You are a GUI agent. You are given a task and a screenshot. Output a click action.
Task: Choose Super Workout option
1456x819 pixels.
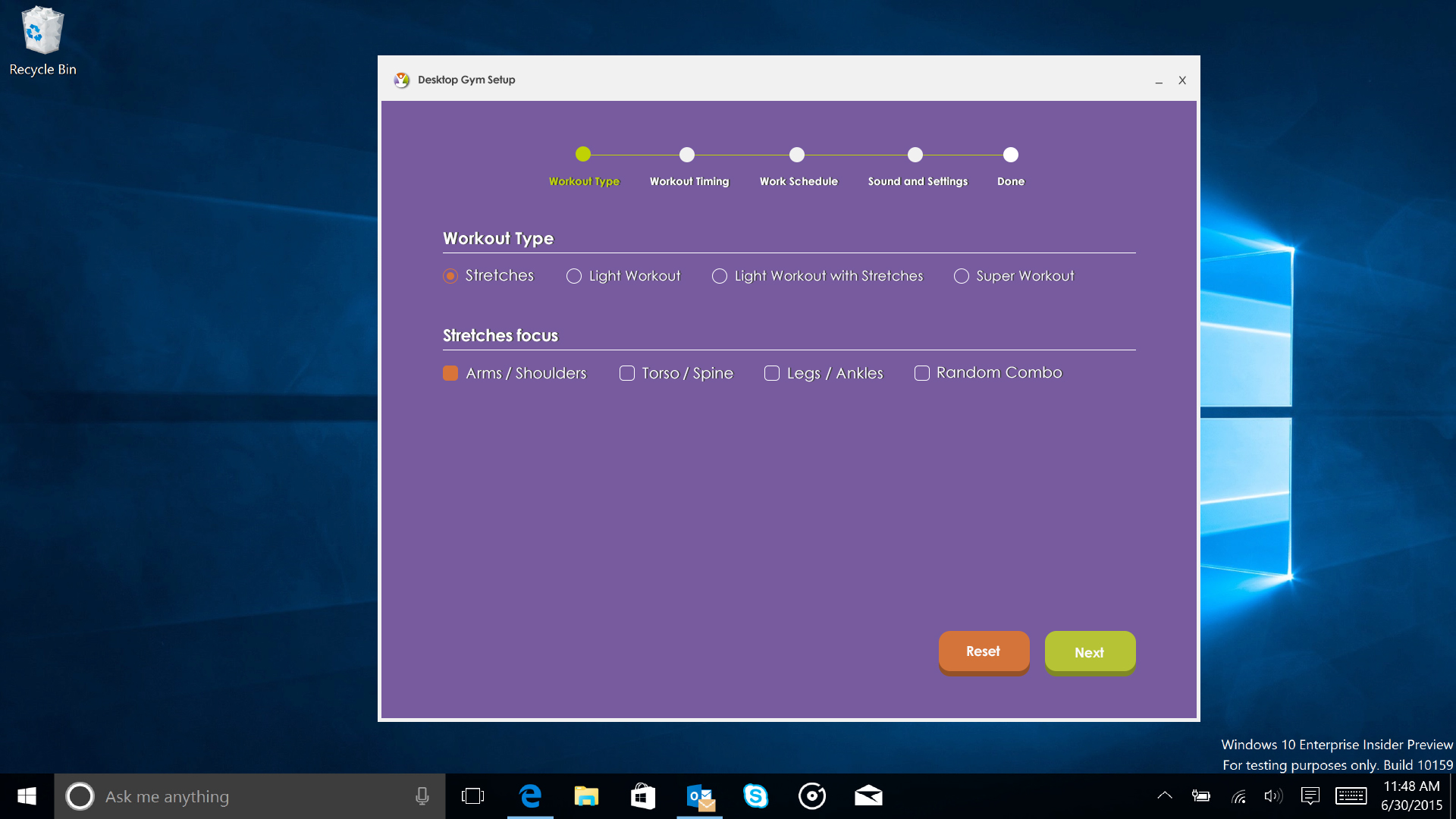click(962, 276)
